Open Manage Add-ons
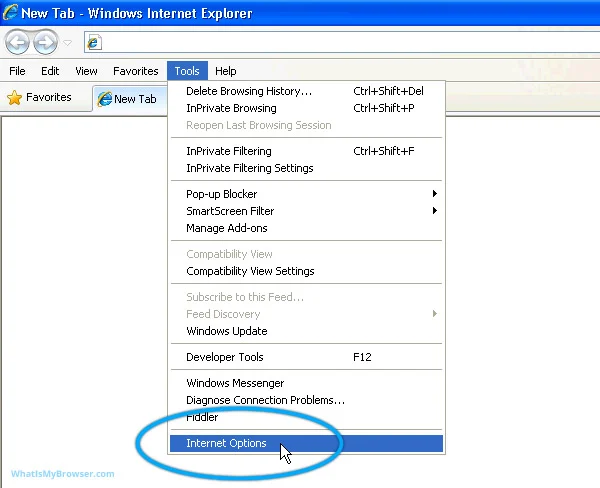 point(307,228)
